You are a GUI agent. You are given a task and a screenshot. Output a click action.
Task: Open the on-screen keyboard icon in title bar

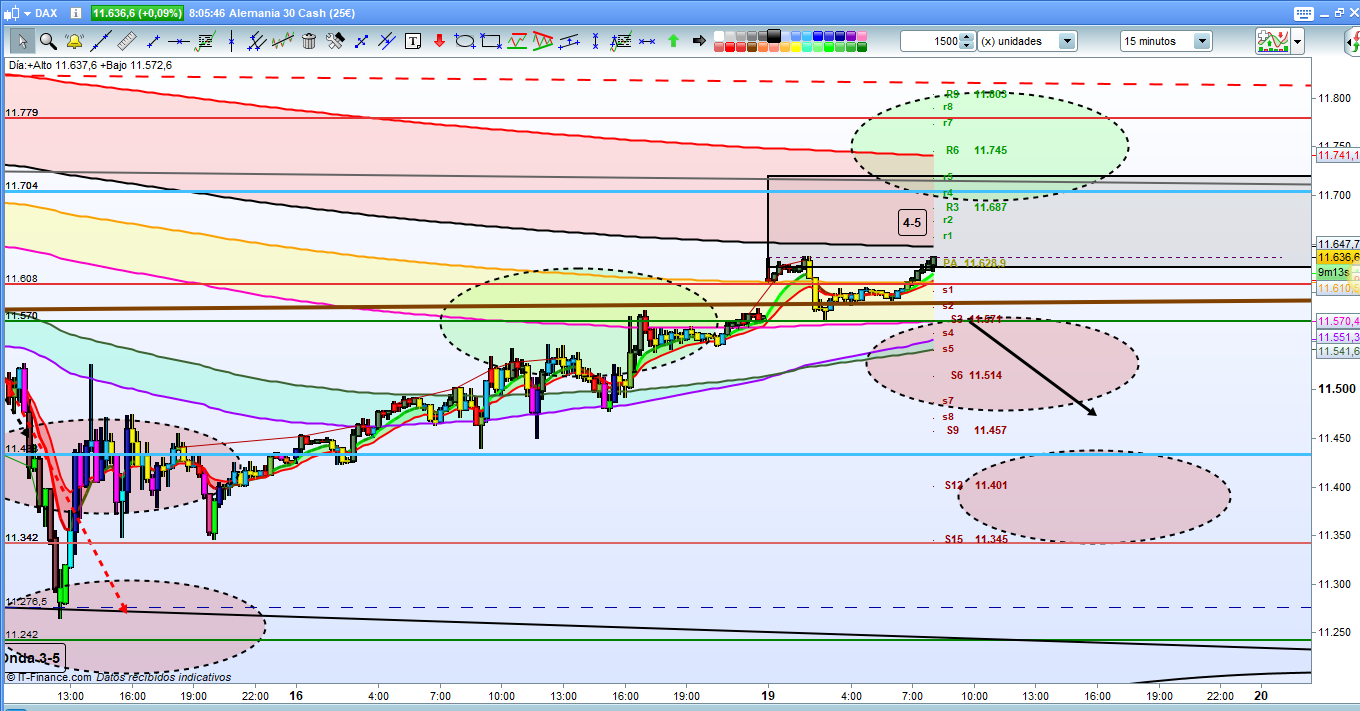tap(1303, 13)
